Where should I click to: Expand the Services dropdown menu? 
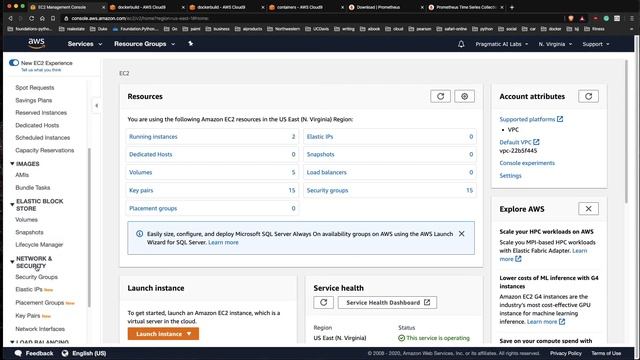(x=85, y=44)
